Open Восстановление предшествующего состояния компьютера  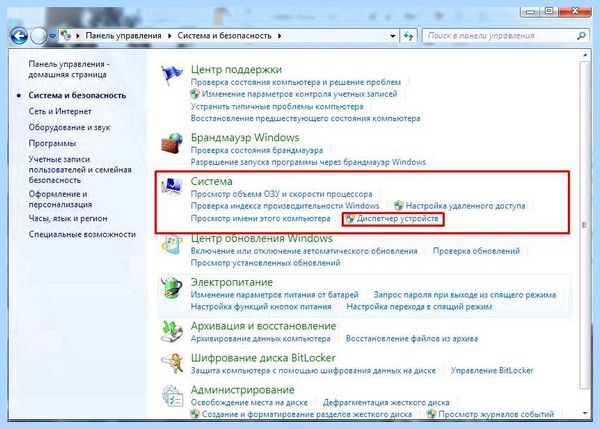click(305, 119)
